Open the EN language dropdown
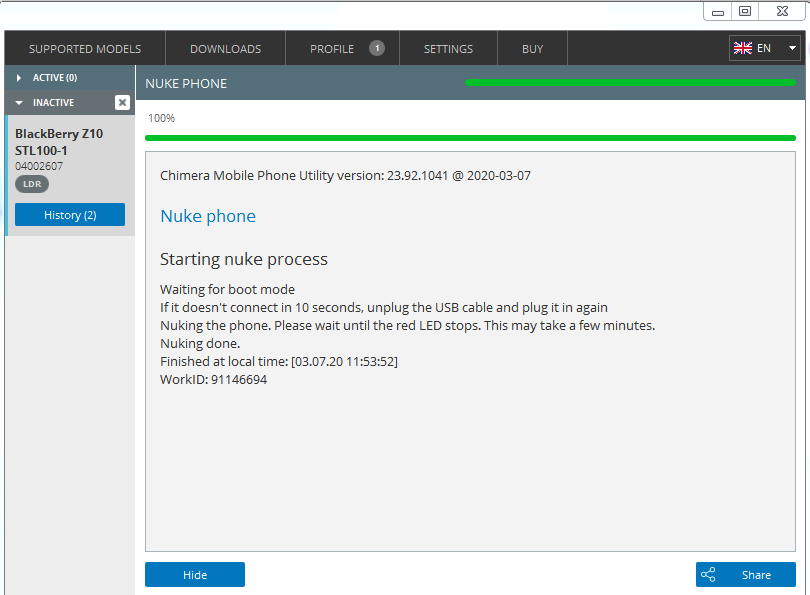This screenshot has height=595, width=810. point(765,48)
